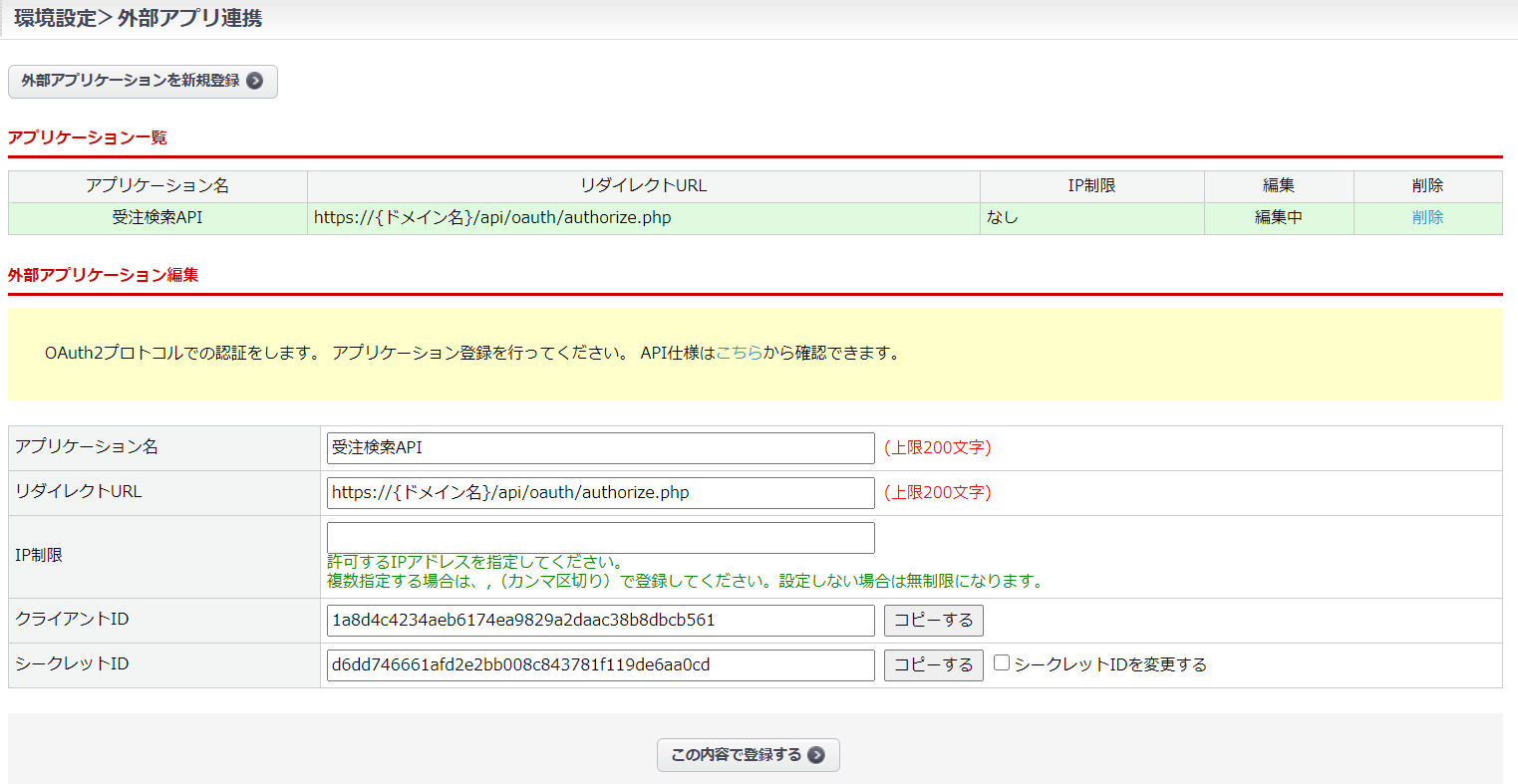
Task: Click the 環境設定>外部アプリ連携 page heading
Action: (139, 18)
